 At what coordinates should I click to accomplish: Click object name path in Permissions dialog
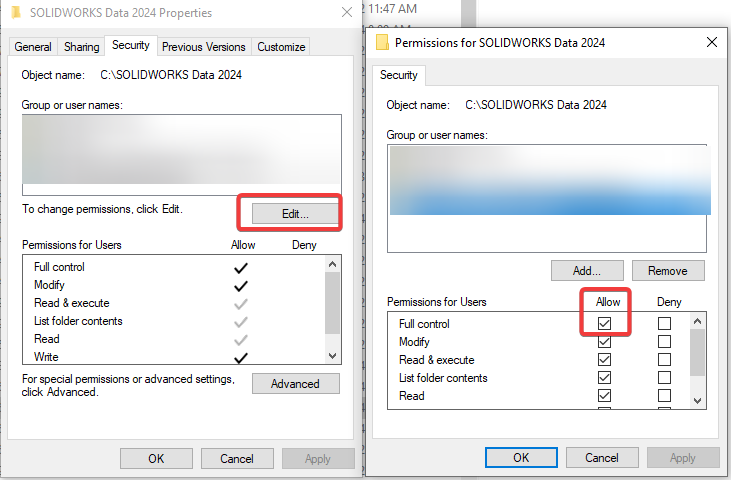pyautogui.click(x=536, y=105)
